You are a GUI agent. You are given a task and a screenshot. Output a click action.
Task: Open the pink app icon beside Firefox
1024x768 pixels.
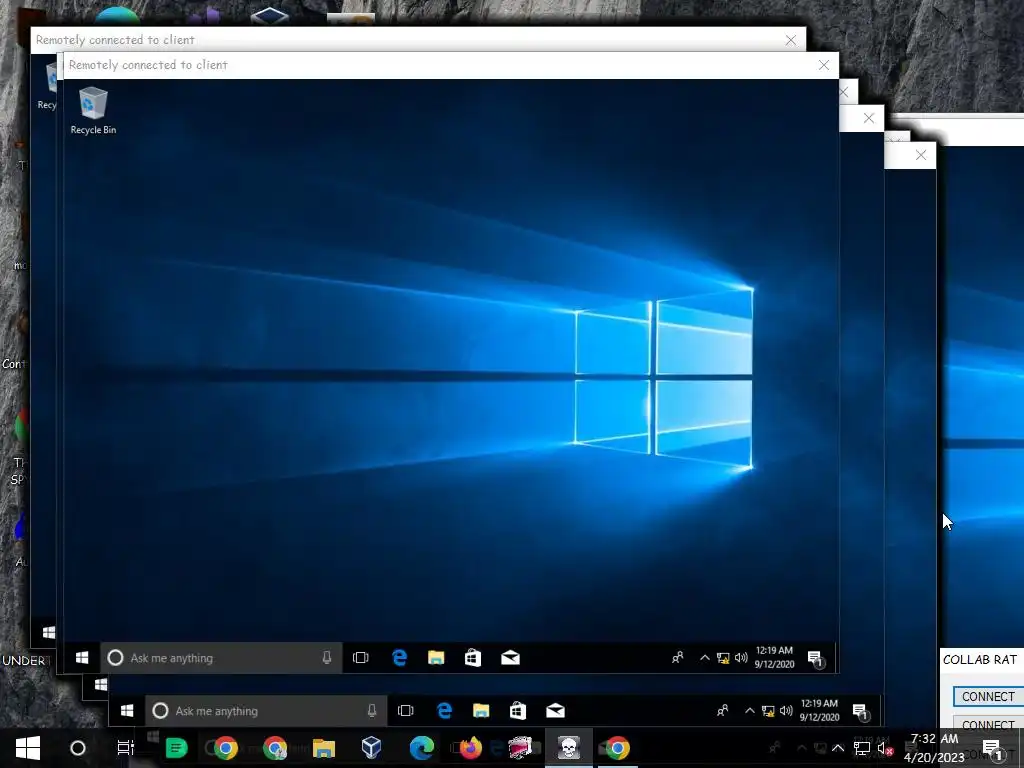(x=520, y=748)
